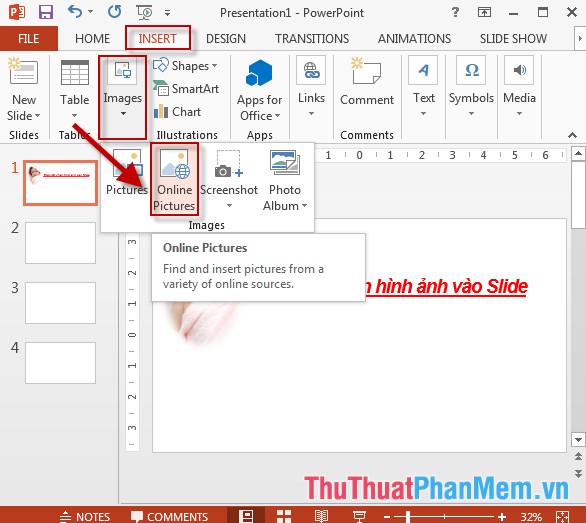
Task: Click the zoom out minus button
Action: (x=387, y=517)
